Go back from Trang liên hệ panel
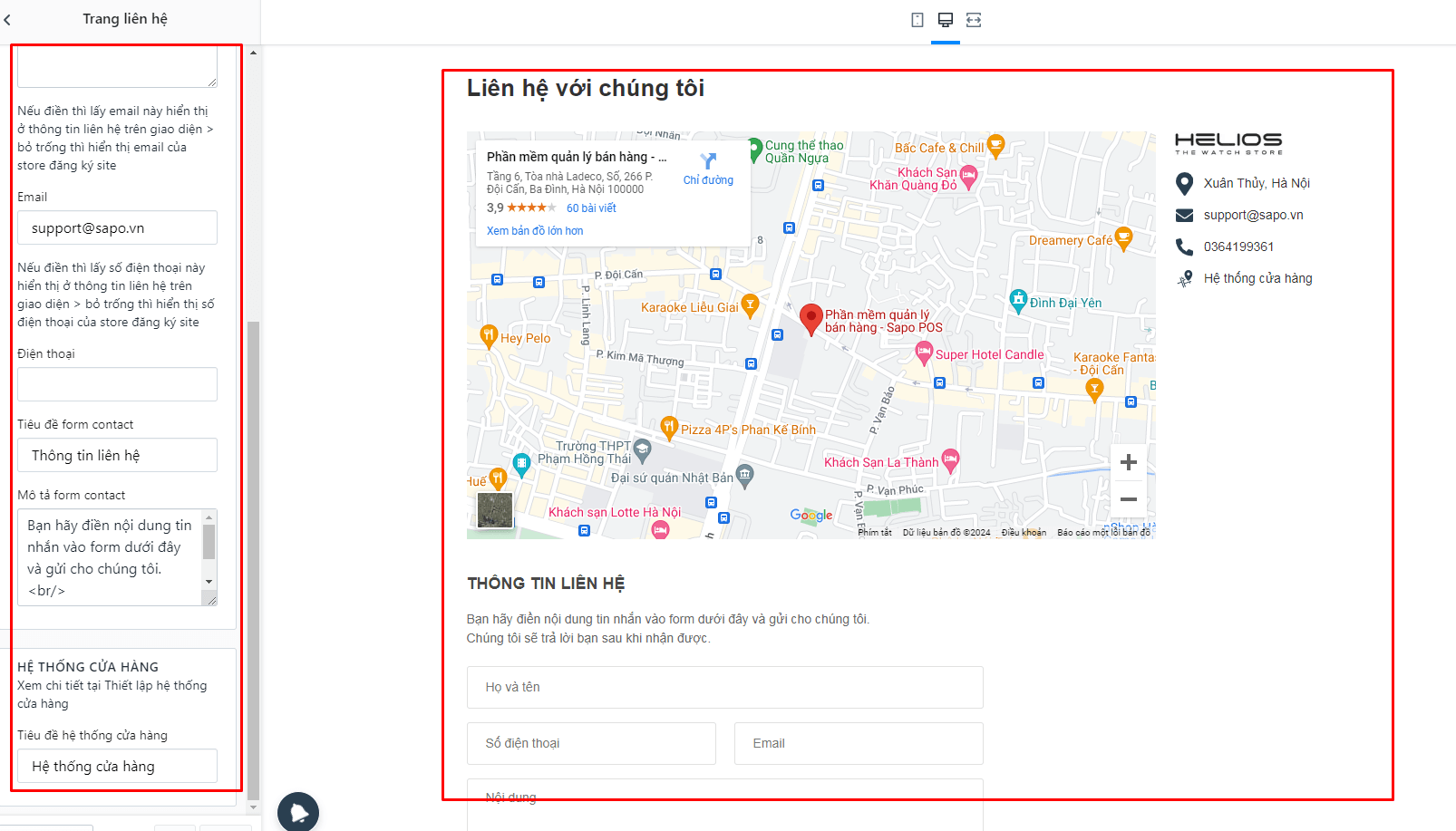 click(7, 19)
